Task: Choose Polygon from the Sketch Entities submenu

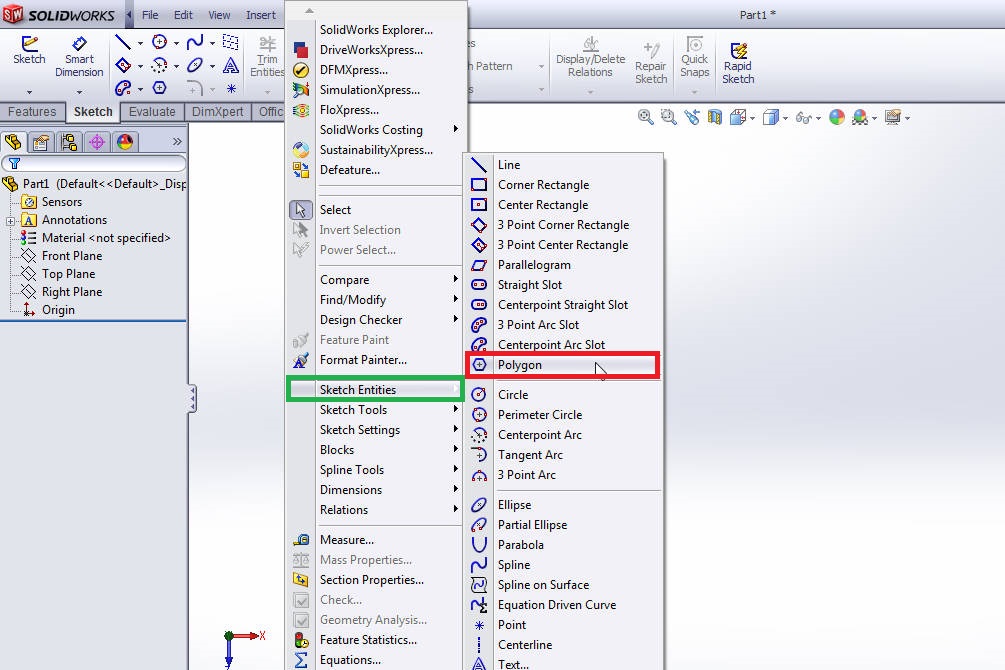Action: click(x=562, y=365)
